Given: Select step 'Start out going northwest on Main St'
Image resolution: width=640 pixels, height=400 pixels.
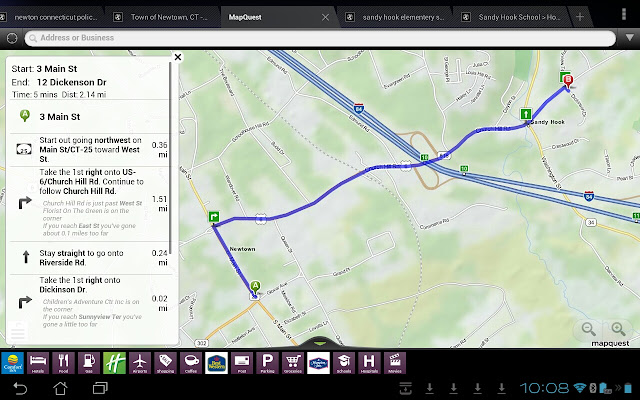Looking at the screenshot, I should [89, 150].
